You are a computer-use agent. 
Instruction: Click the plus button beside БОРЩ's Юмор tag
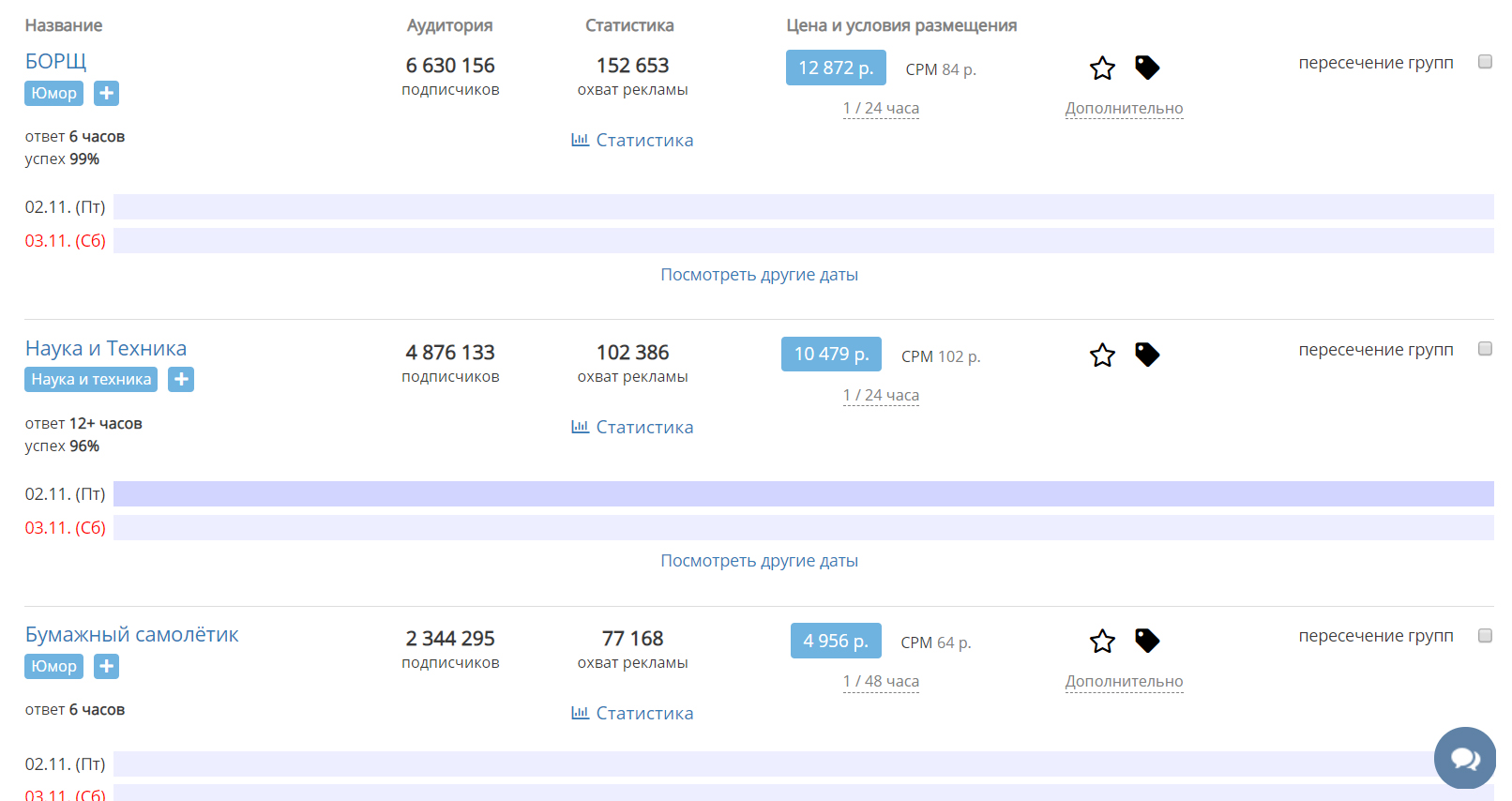pos(107,93)
